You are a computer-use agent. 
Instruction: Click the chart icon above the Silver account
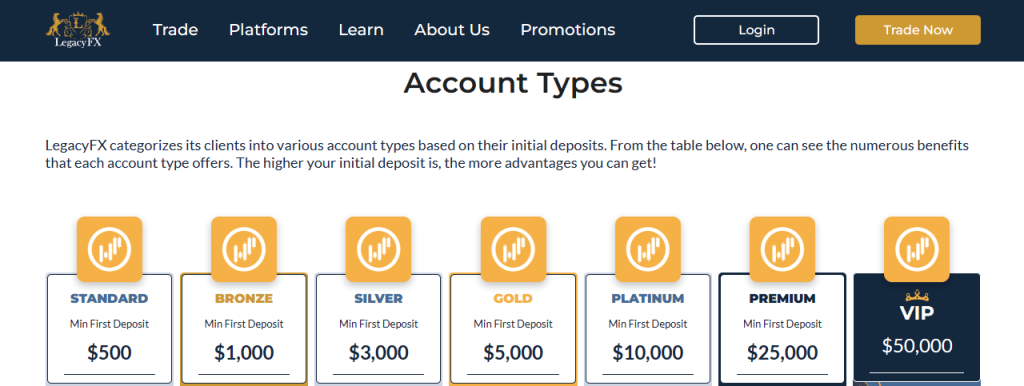click(x=378, y=249)
